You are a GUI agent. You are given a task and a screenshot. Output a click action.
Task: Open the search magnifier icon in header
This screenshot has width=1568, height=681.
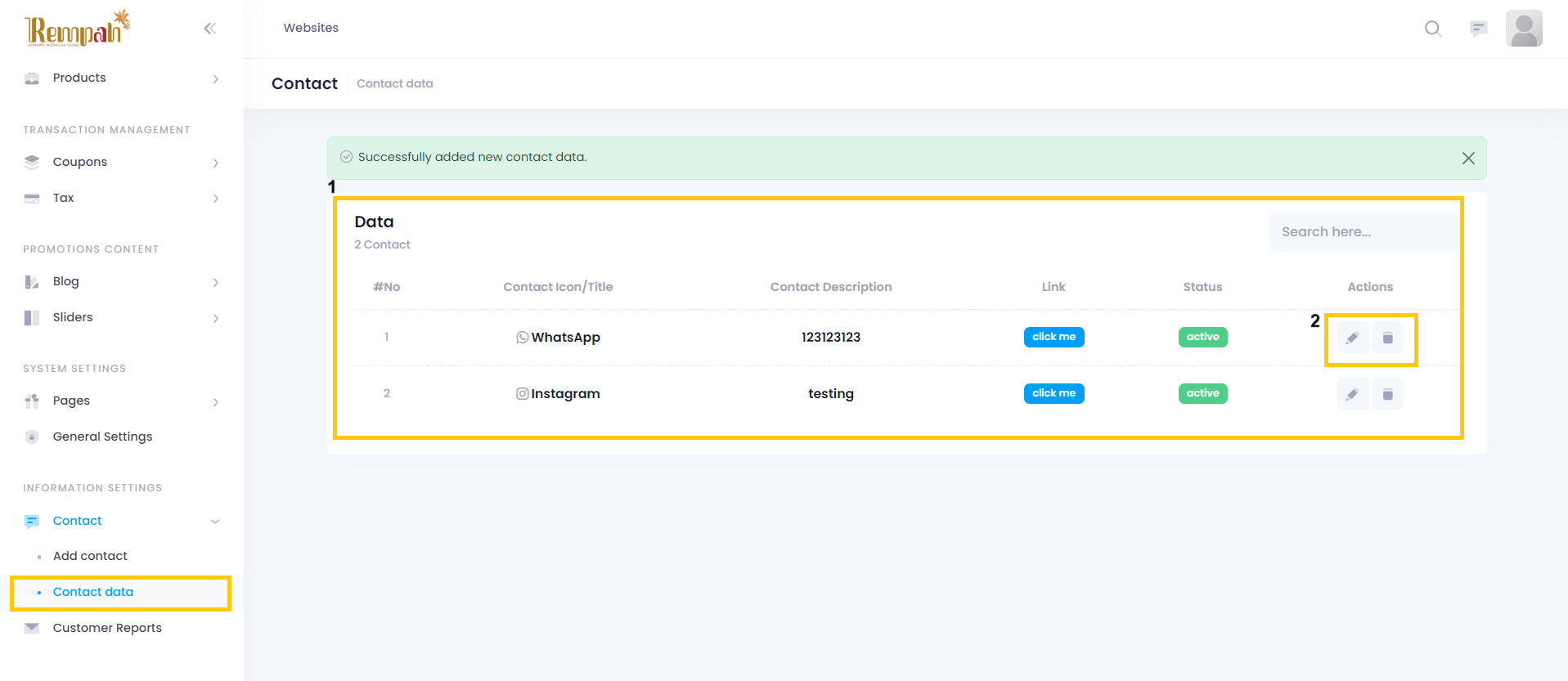[1432, 29]
